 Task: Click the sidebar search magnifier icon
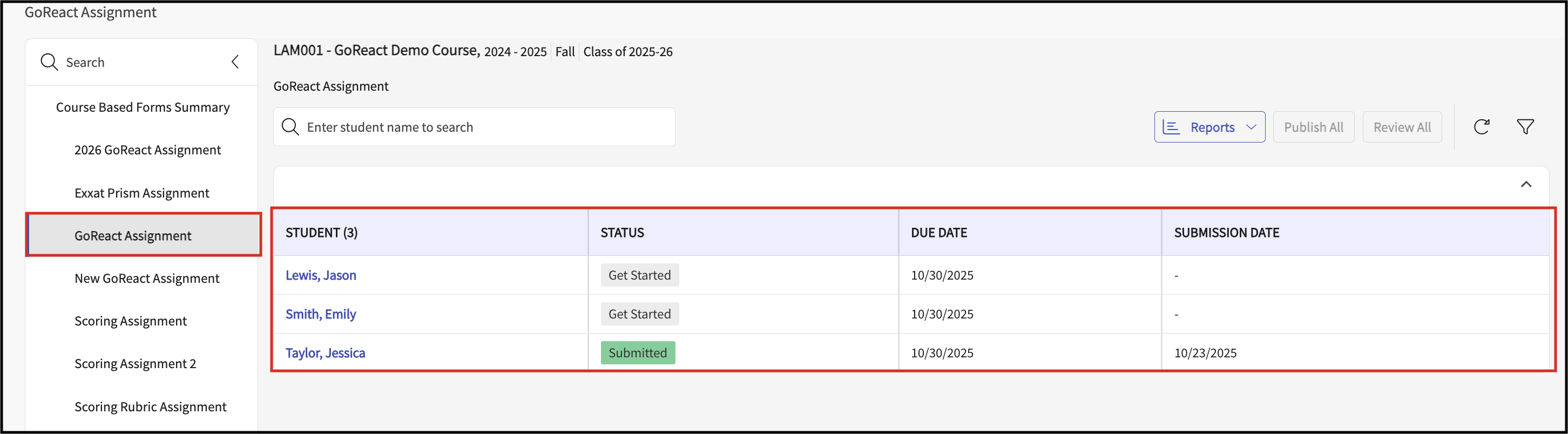click(49, 62)
